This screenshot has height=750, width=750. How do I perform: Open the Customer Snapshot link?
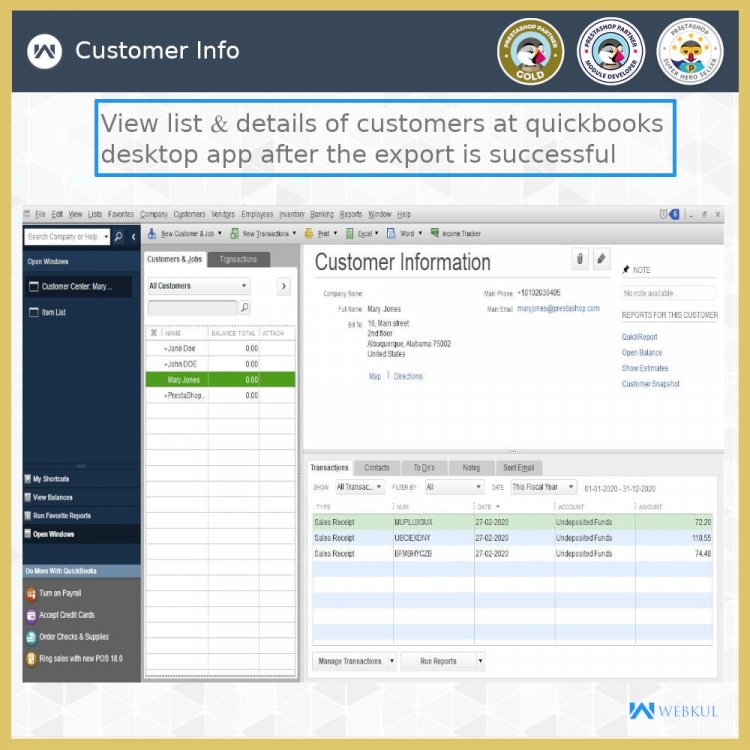click(651, 384)
